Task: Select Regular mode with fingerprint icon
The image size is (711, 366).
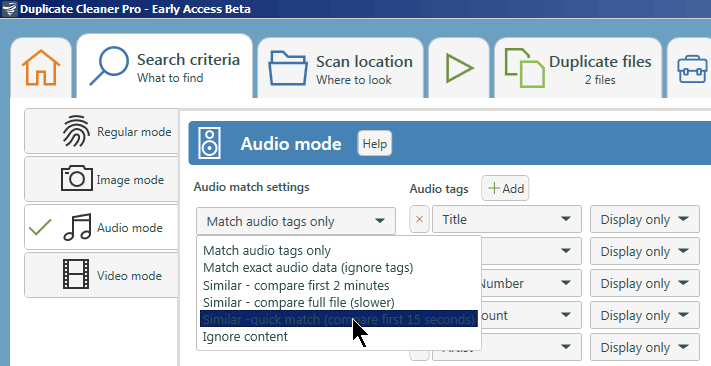Action: pos(102,132)
